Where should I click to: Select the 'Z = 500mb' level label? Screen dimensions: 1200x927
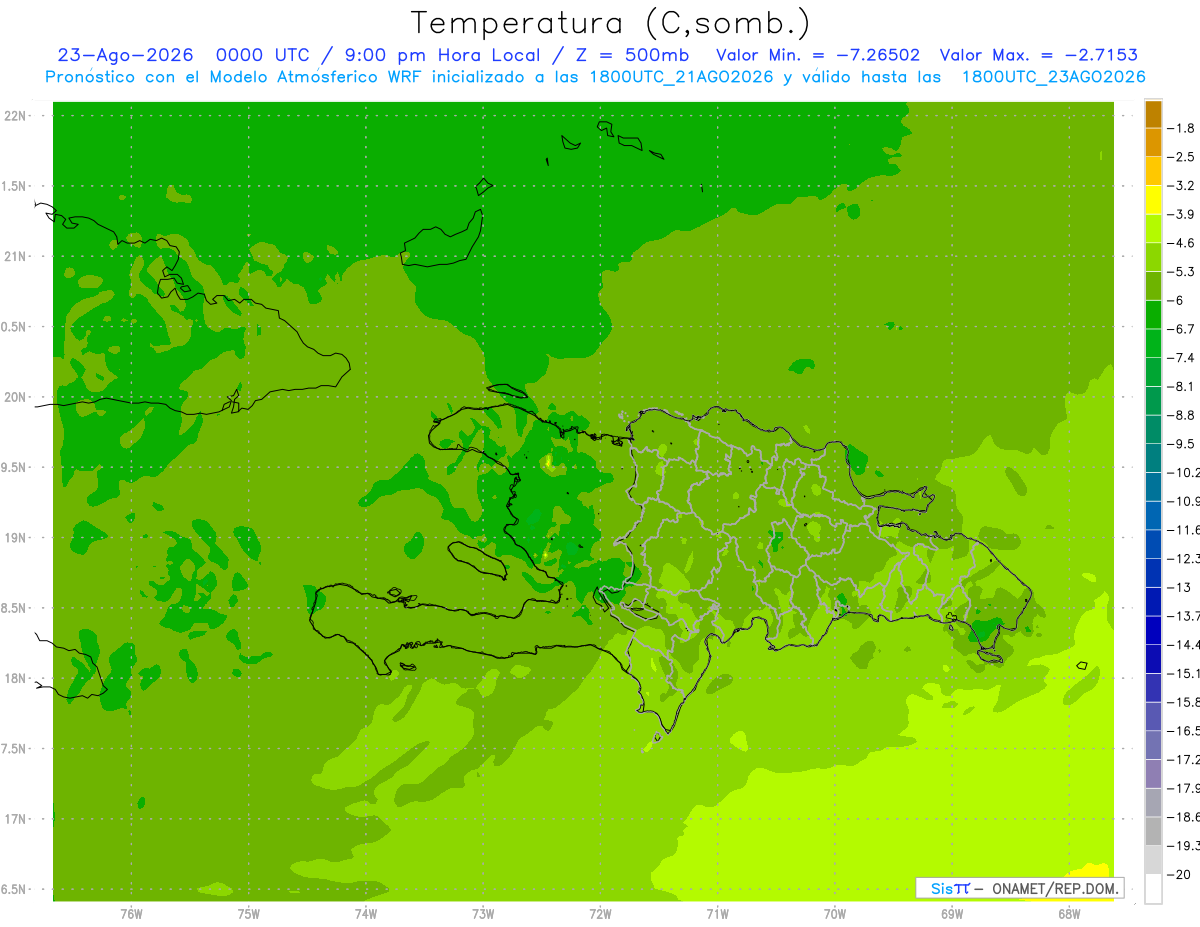point(632,55)
